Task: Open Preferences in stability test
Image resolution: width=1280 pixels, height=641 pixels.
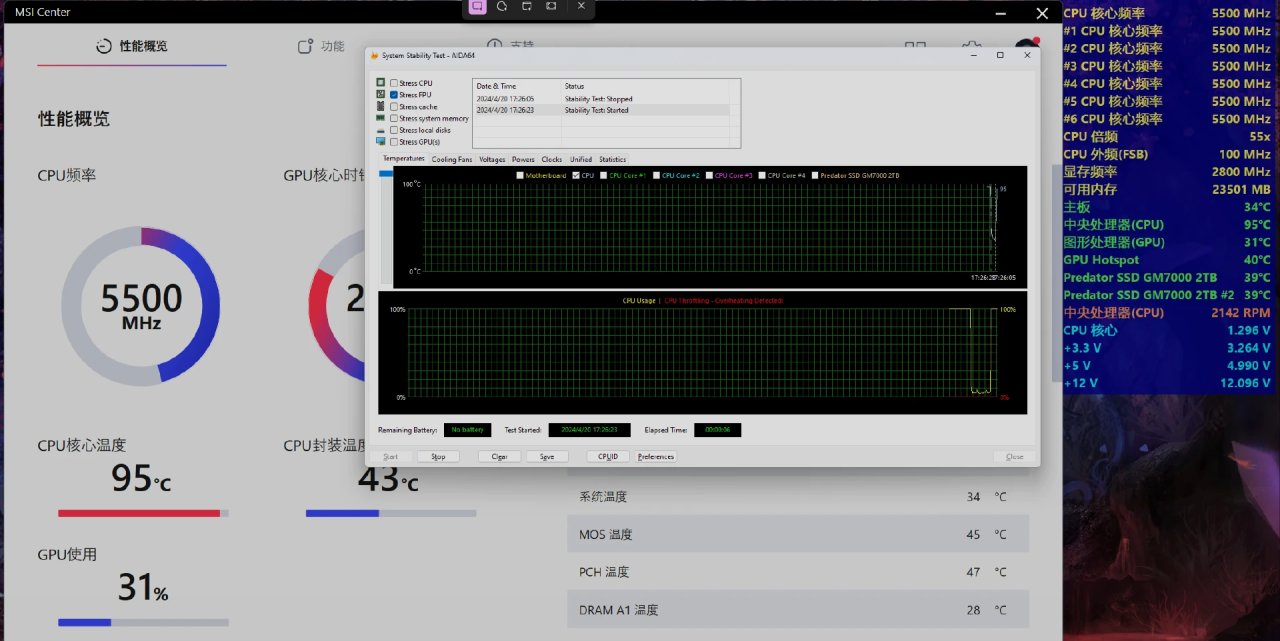Action: pyautogui.click(x=656, y=457)
